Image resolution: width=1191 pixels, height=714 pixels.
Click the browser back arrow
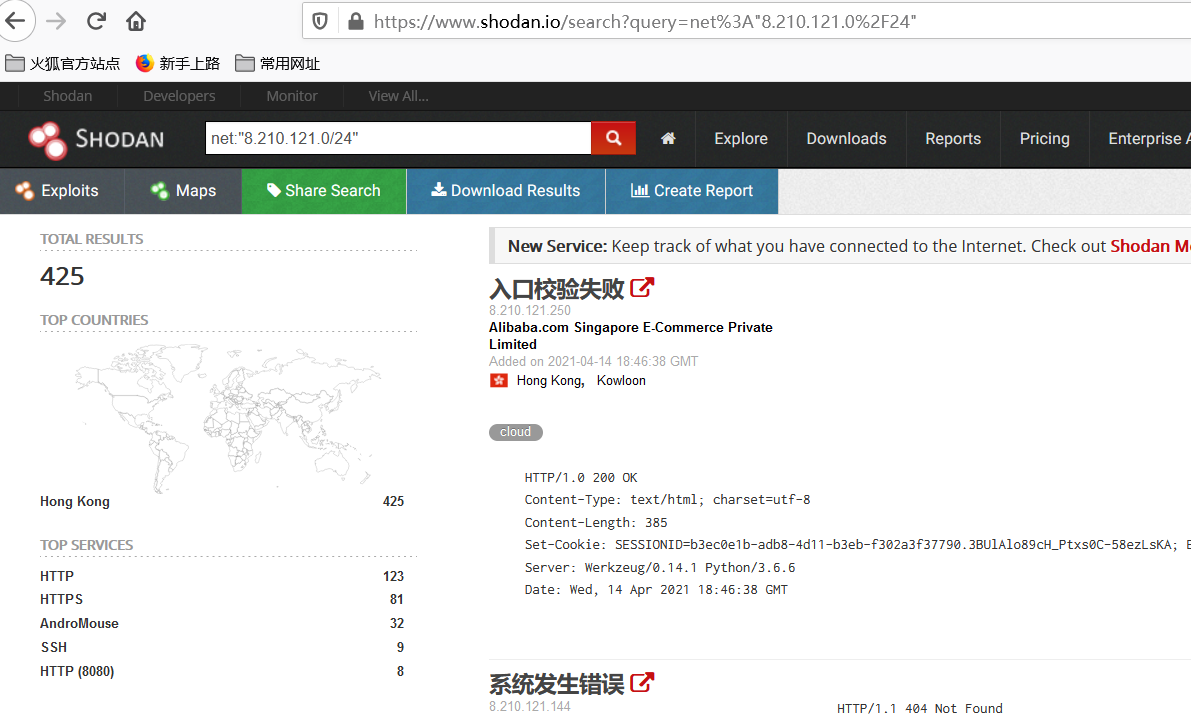click(15, 21)
